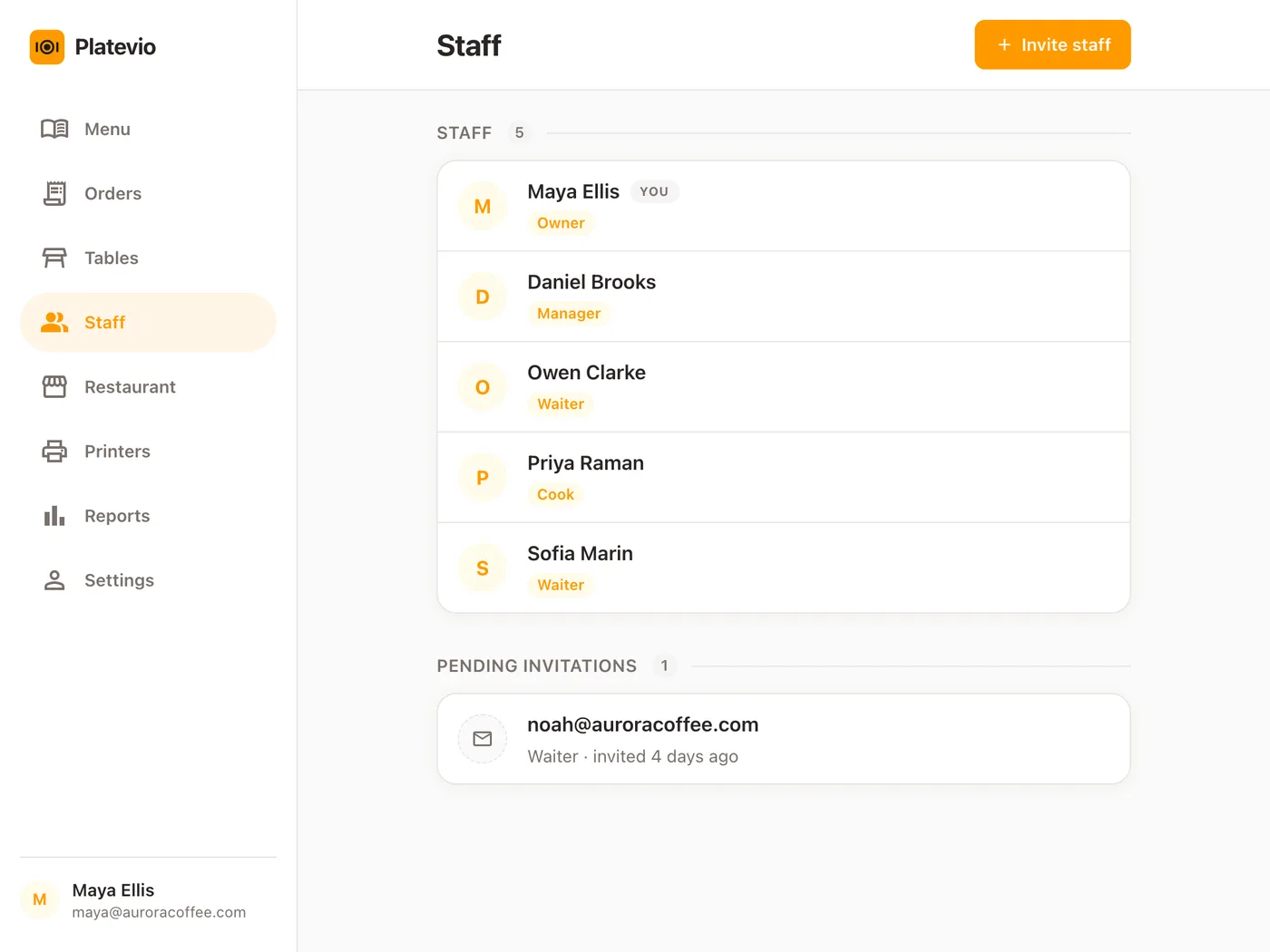Click Maya Ellis's M avatar in staff list
The width and height of the screenshot is (1270, 952).
[x=483, y=206]
